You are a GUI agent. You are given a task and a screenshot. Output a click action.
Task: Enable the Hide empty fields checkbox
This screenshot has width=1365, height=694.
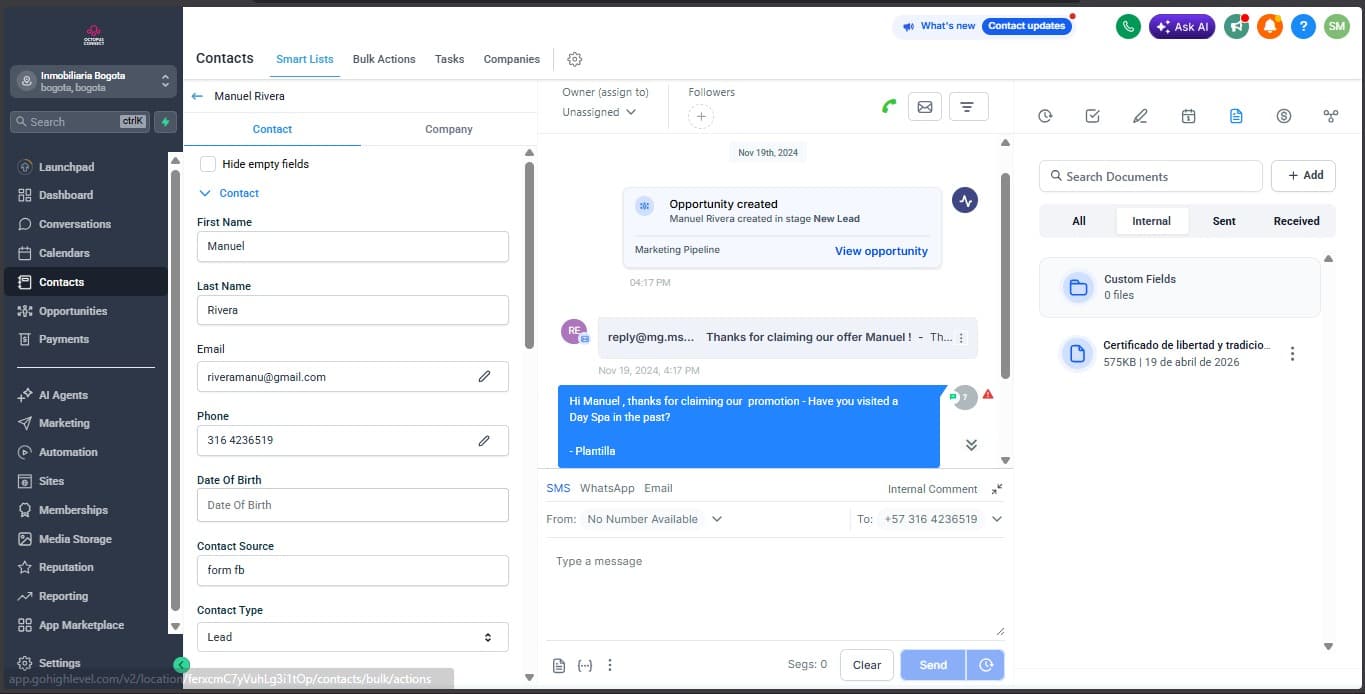[x=207, y=163]
